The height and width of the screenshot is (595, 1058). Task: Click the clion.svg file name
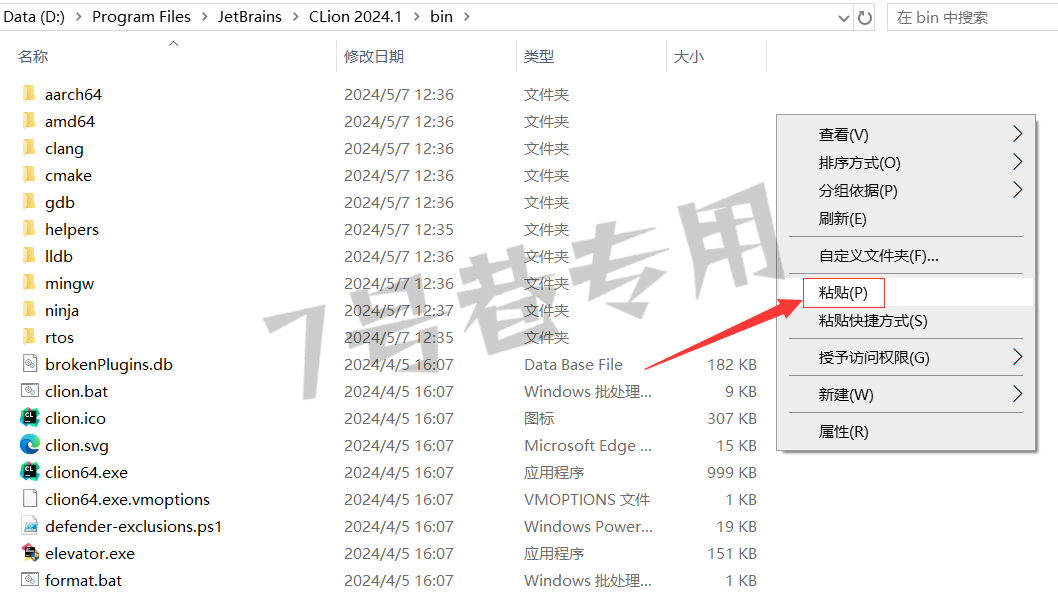[77, 445]
